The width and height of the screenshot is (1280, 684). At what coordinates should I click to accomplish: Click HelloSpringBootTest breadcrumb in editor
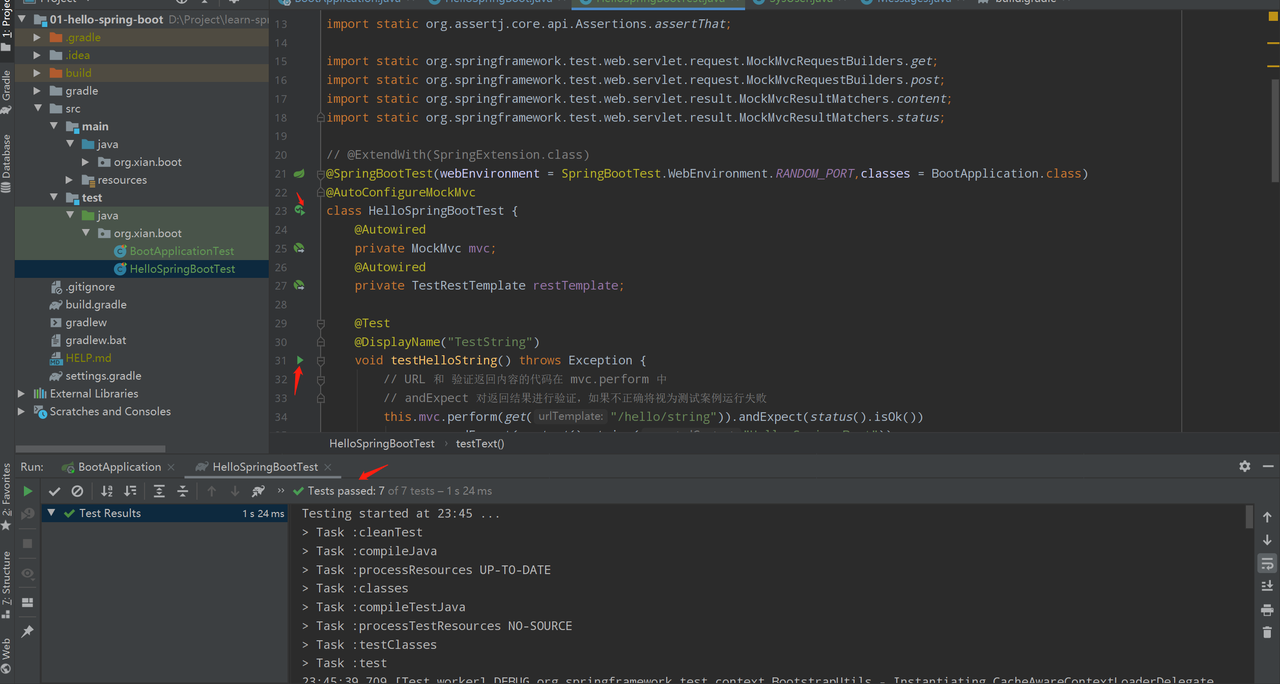point(382,443)
